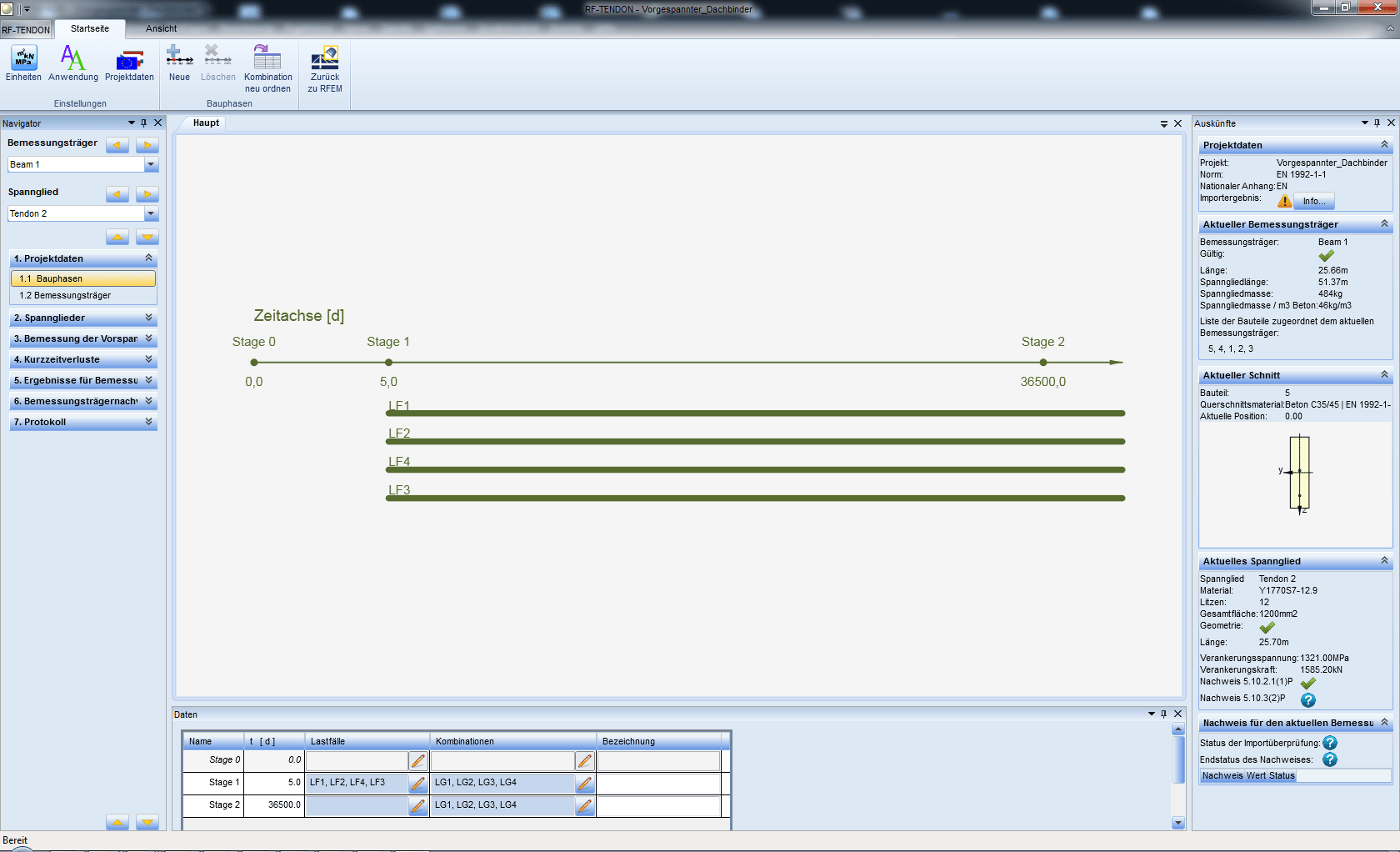Expand 5. Ergebnisse für Bemessung section
The height and width of the screenshot is (852, 1400).
pyautogui.click(x=148, y=380)
